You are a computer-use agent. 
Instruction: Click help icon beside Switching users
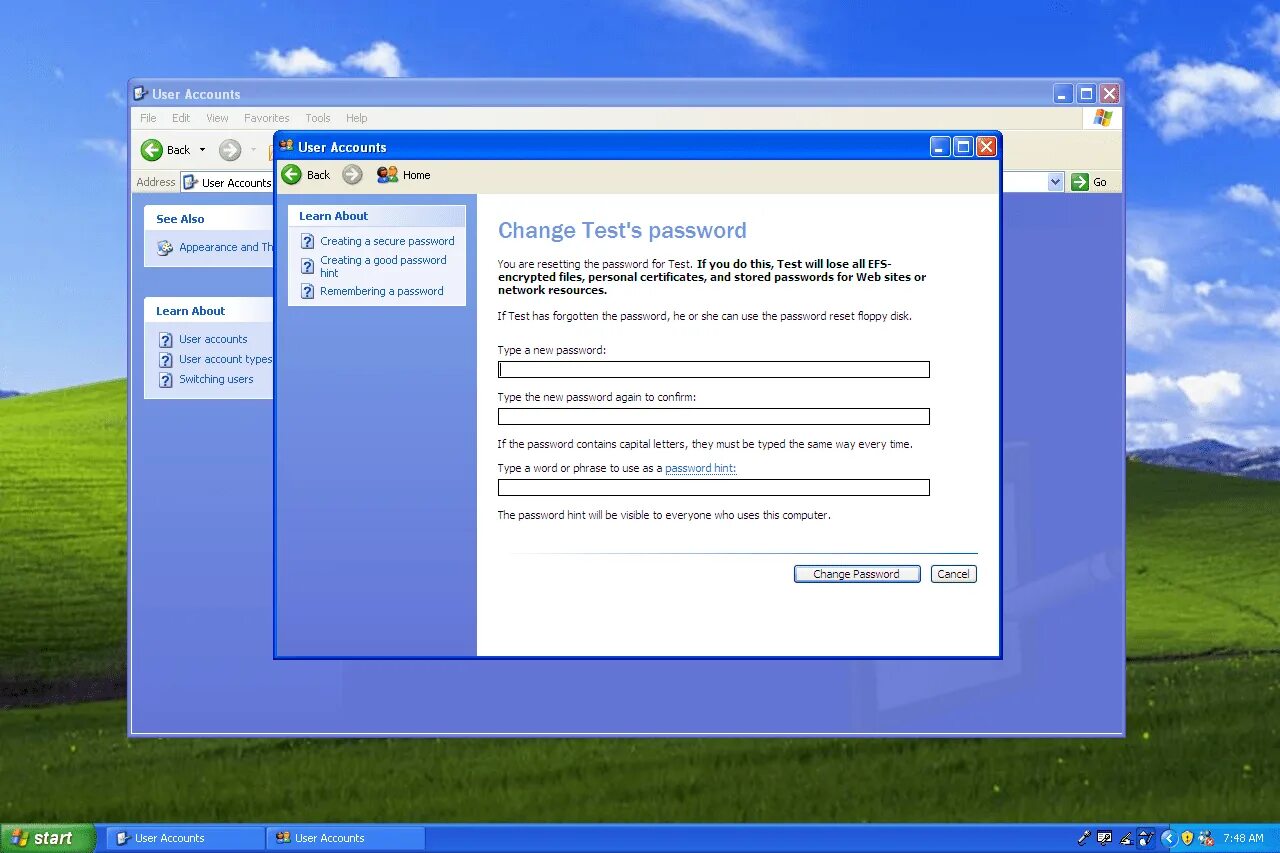[x=166, y=380]
